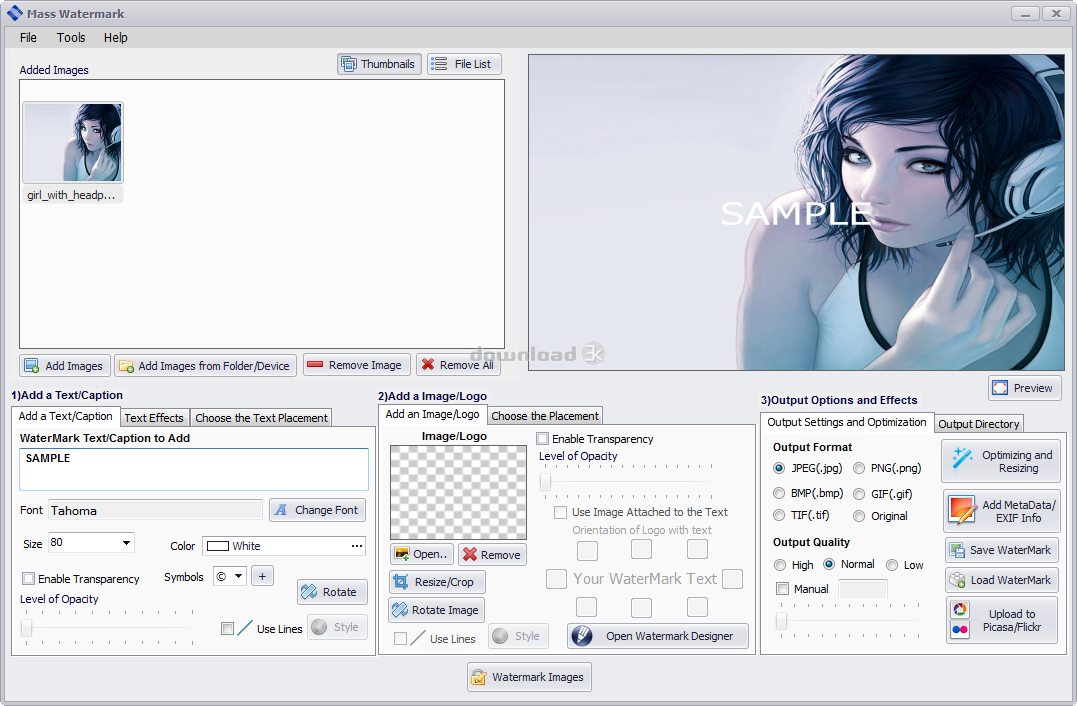Click the preview image with SAMPLE watermark
The image size is (1077, 706).
pos(796,212)
